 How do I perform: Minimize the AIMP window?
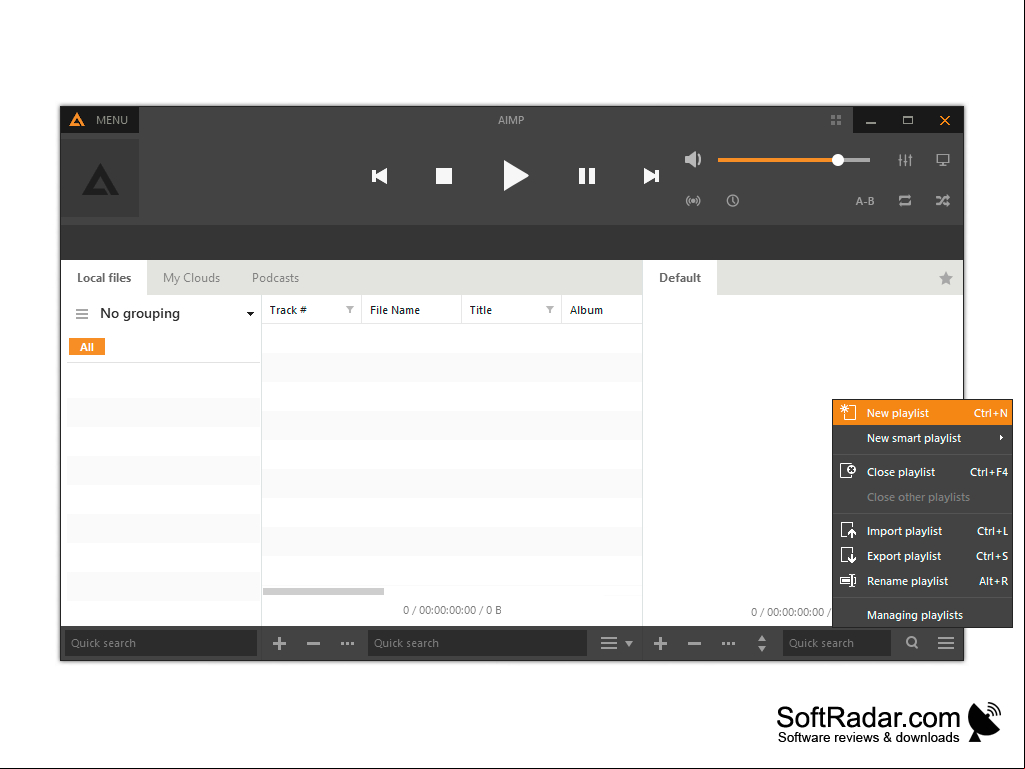871,121
